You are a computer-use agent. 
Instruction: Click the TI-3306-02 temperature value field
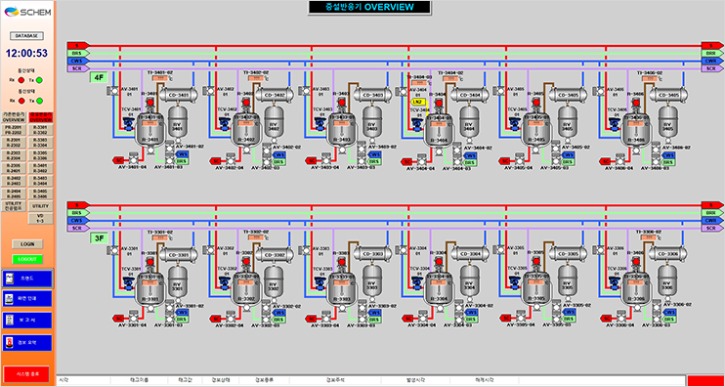point(649,237)
